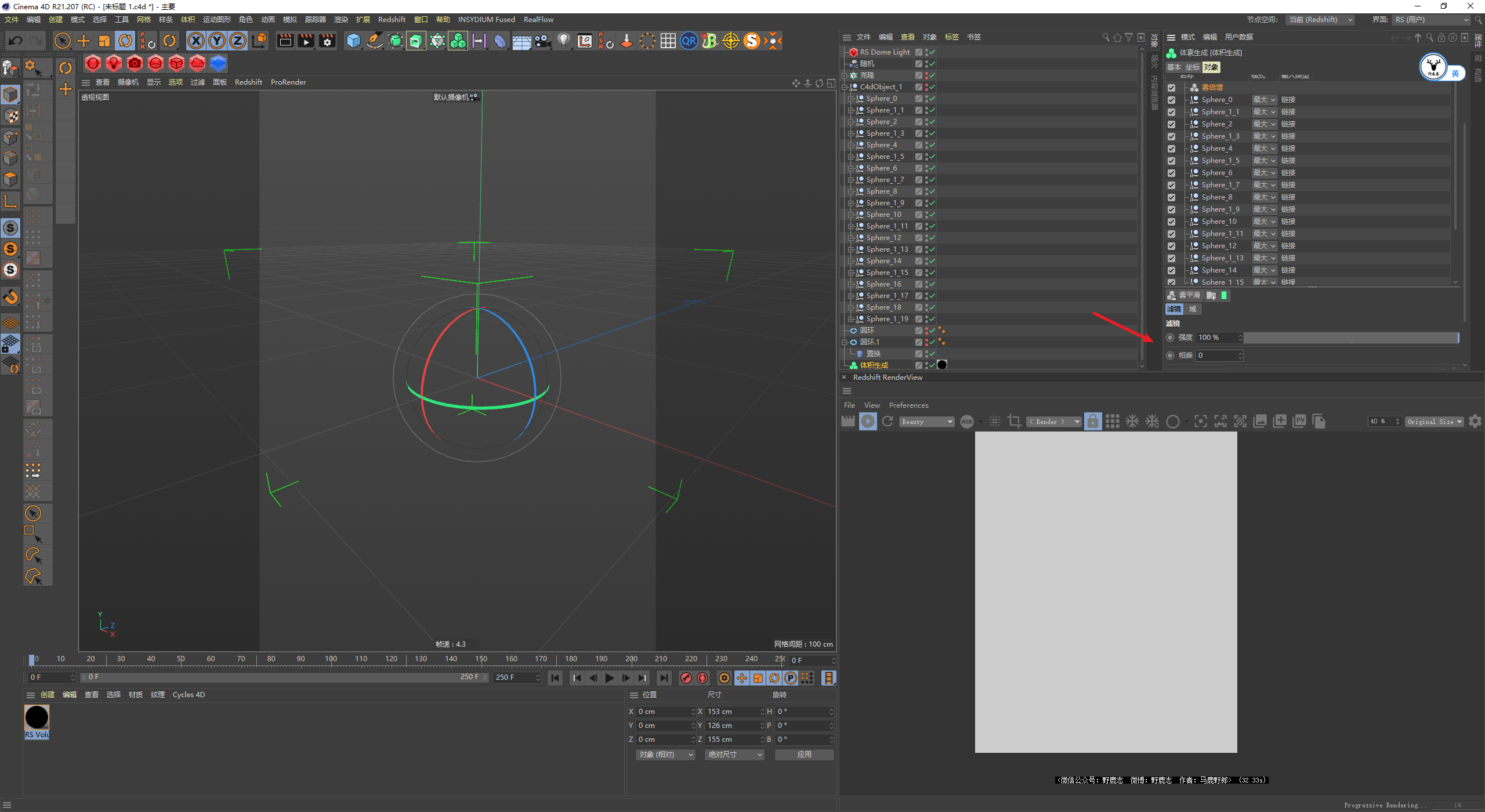Click the Undo arrow icon
Image resolution: width=1485 pixels, height=812 pixels.
point(16,41)
